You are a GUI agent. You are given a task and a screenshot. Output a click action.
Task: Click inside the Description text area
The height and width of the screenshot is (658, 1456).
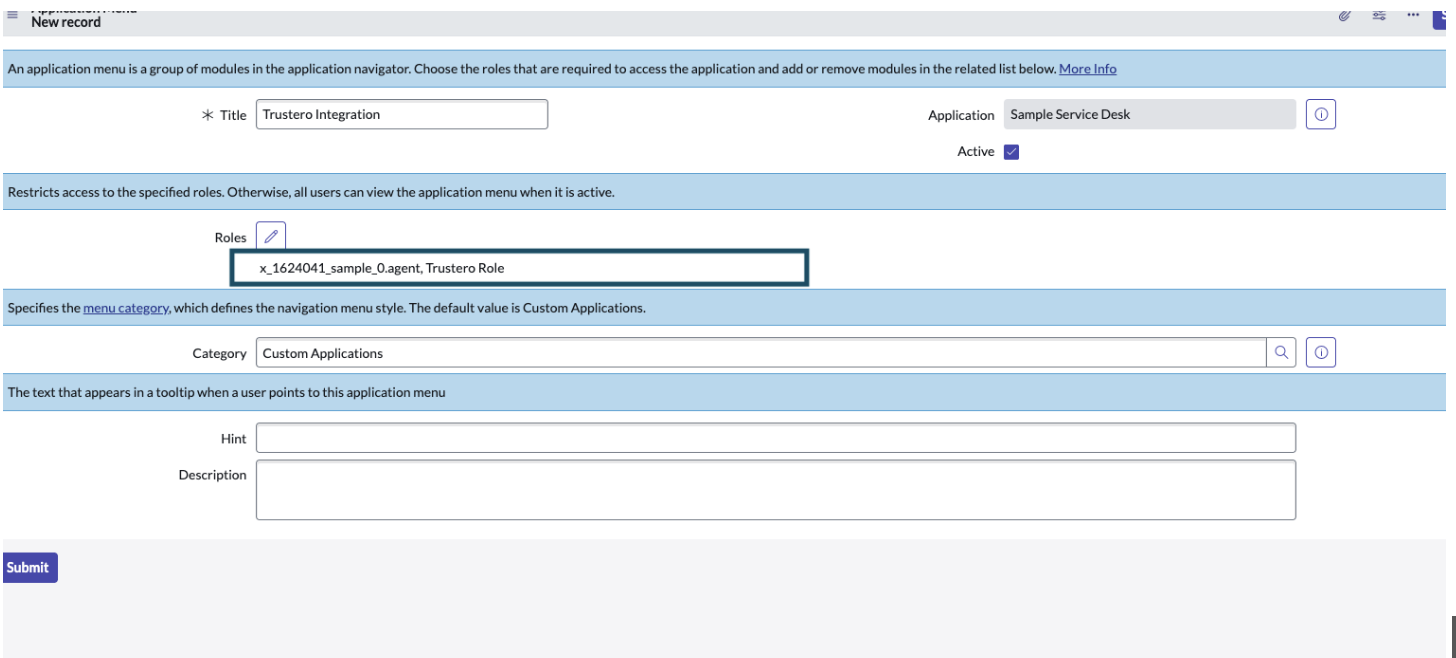tap(775, 490)
